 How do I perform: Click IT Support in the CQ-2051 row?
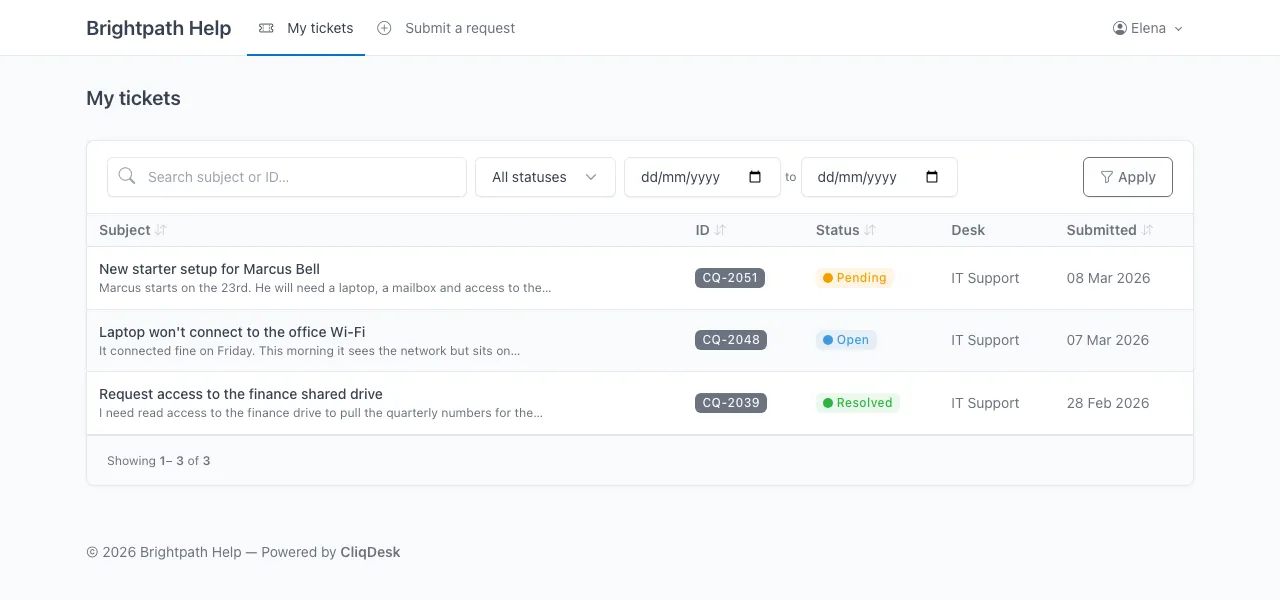985,278
